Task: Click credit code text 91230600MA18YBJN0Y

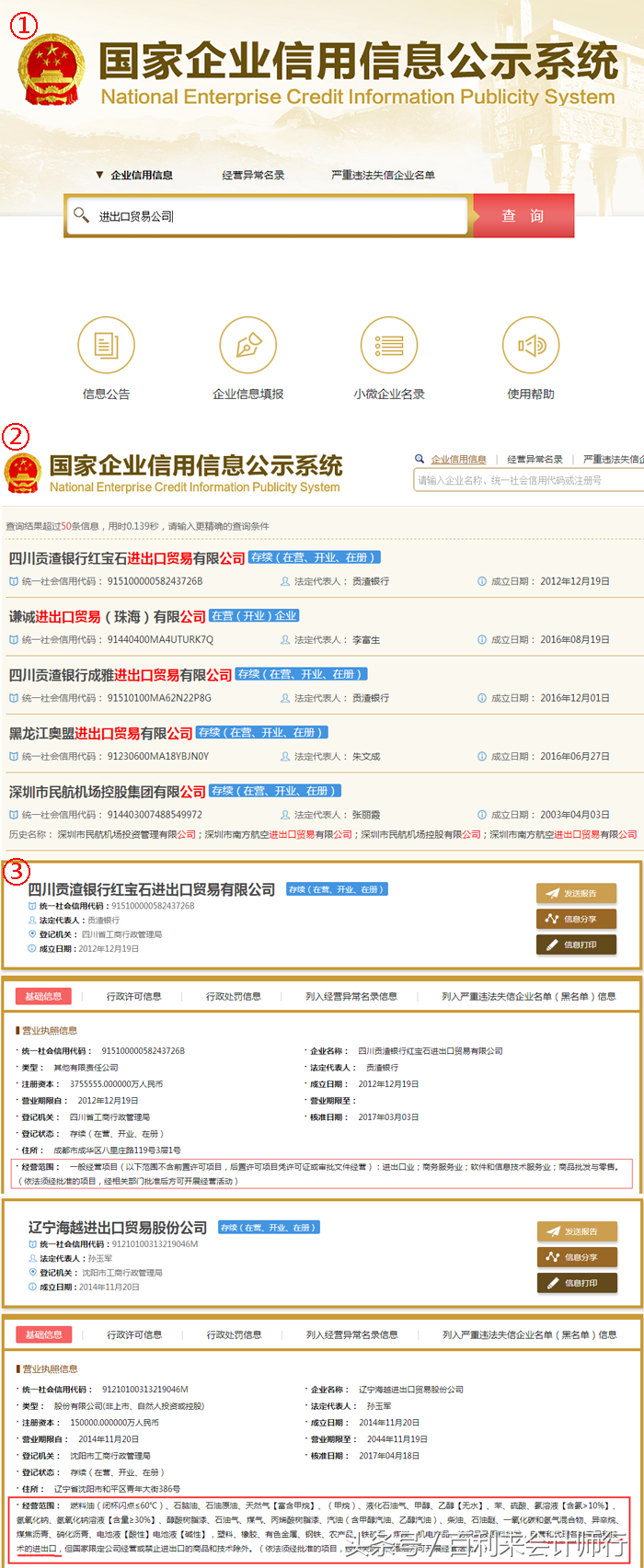Action: [x=158, y=756]
